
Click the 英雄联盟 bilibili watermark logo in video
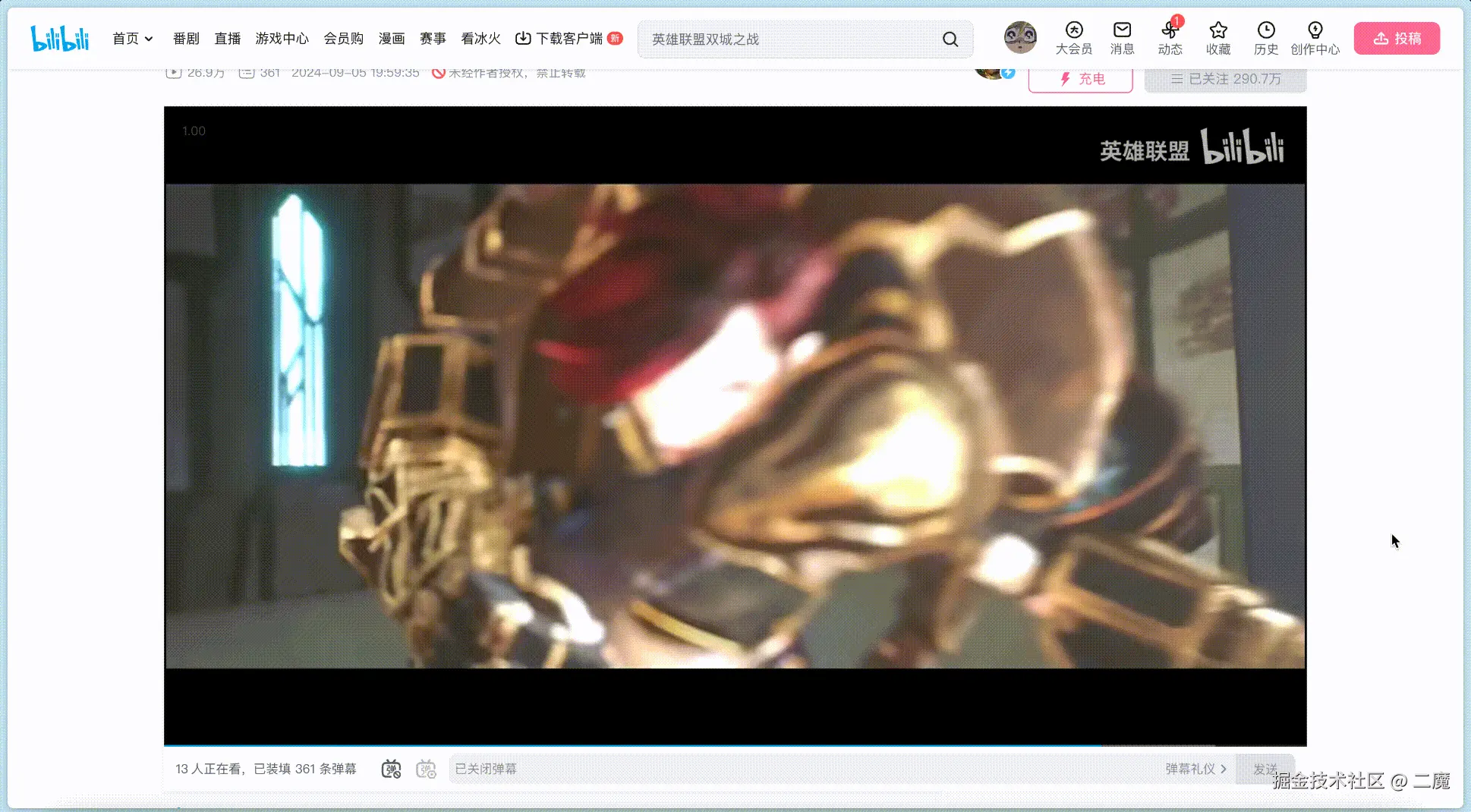click(x=1192, y=146)
